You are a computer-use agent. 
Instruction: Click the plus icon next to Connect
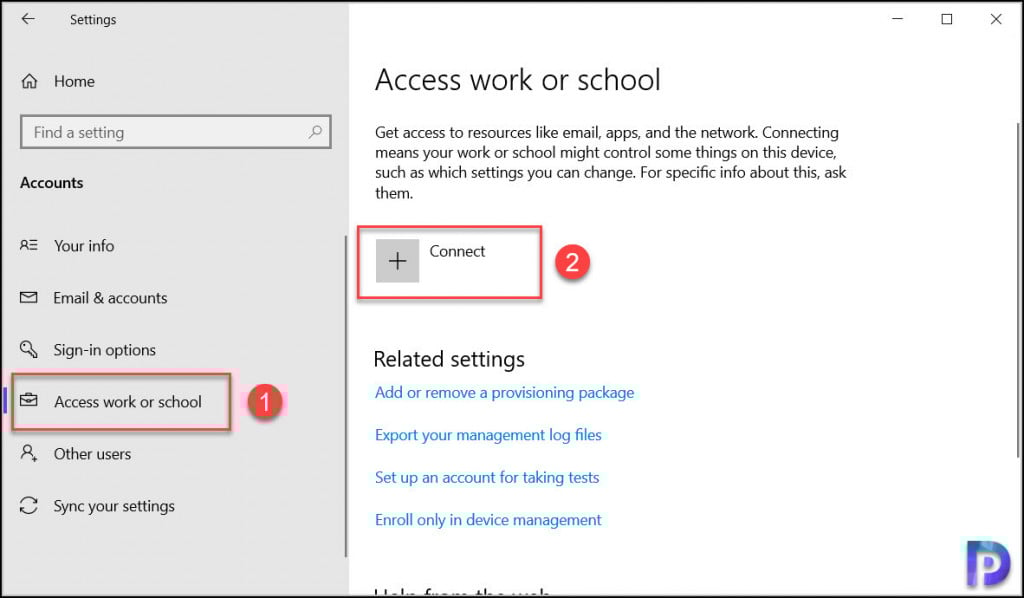pos(397,261)
